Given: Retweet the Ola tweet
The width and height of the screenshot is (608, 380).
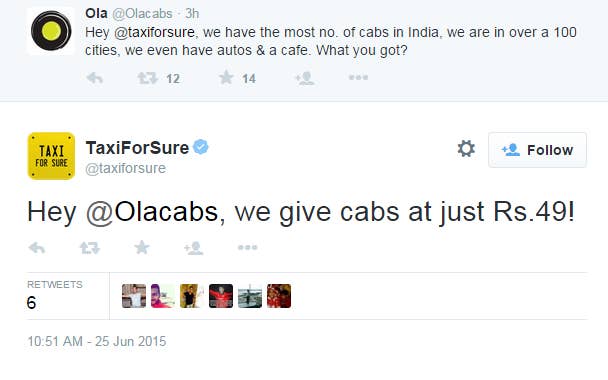Looking at the screenshot, I should tap(147, 78).
